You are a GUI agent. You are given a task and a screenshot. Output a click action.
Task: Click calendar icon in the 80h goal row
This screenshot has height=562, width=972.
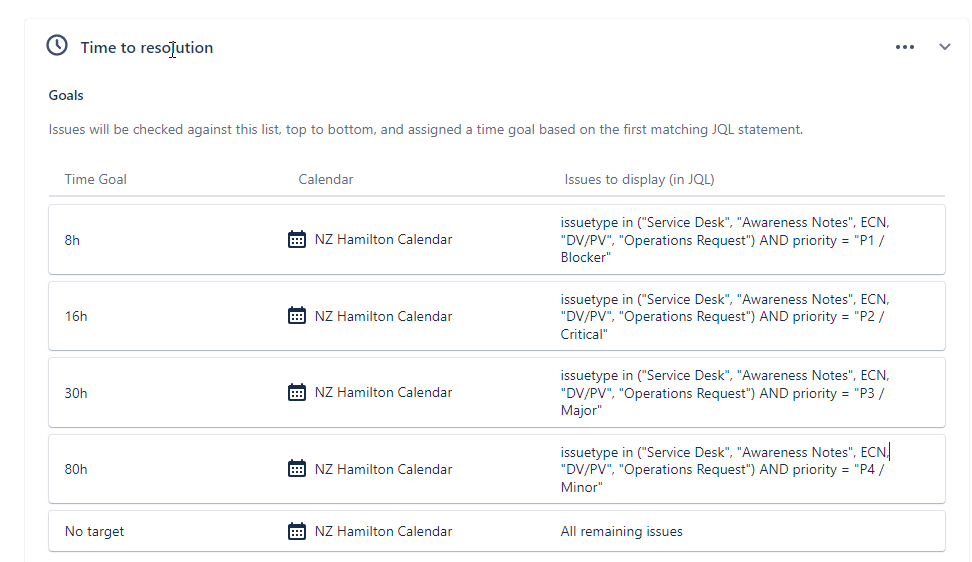click(x=297, y=468)
